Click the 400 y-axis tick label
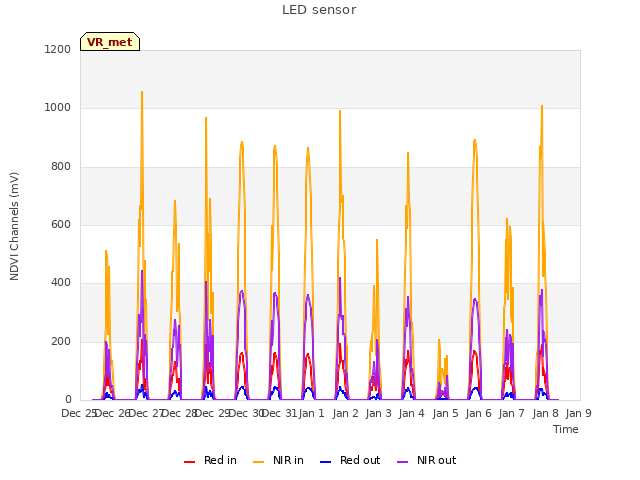This screenshot has width=640, height=480. coord(61,282)
